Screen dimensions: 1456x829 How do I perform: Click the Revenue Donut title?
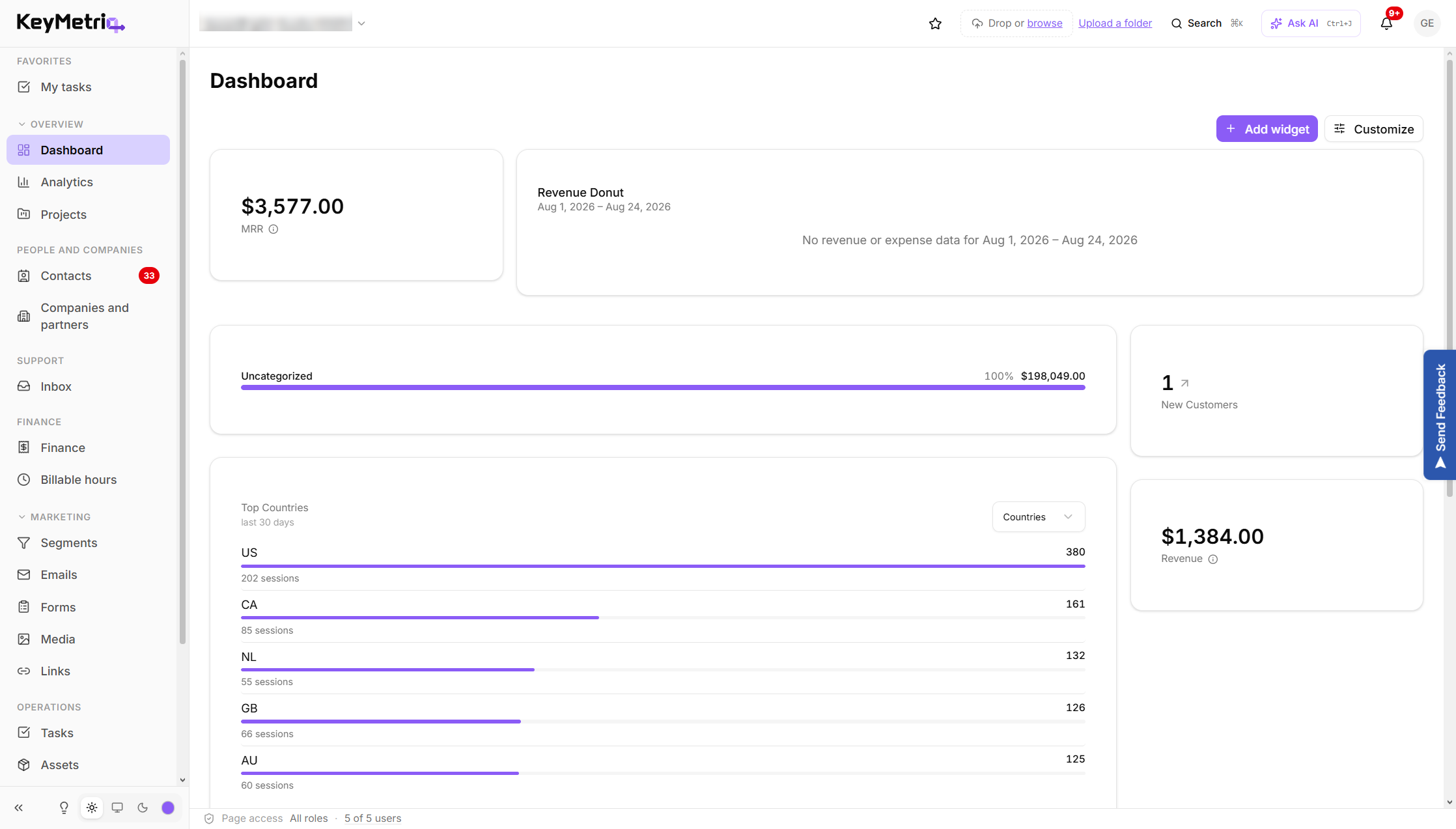point(580,193)
